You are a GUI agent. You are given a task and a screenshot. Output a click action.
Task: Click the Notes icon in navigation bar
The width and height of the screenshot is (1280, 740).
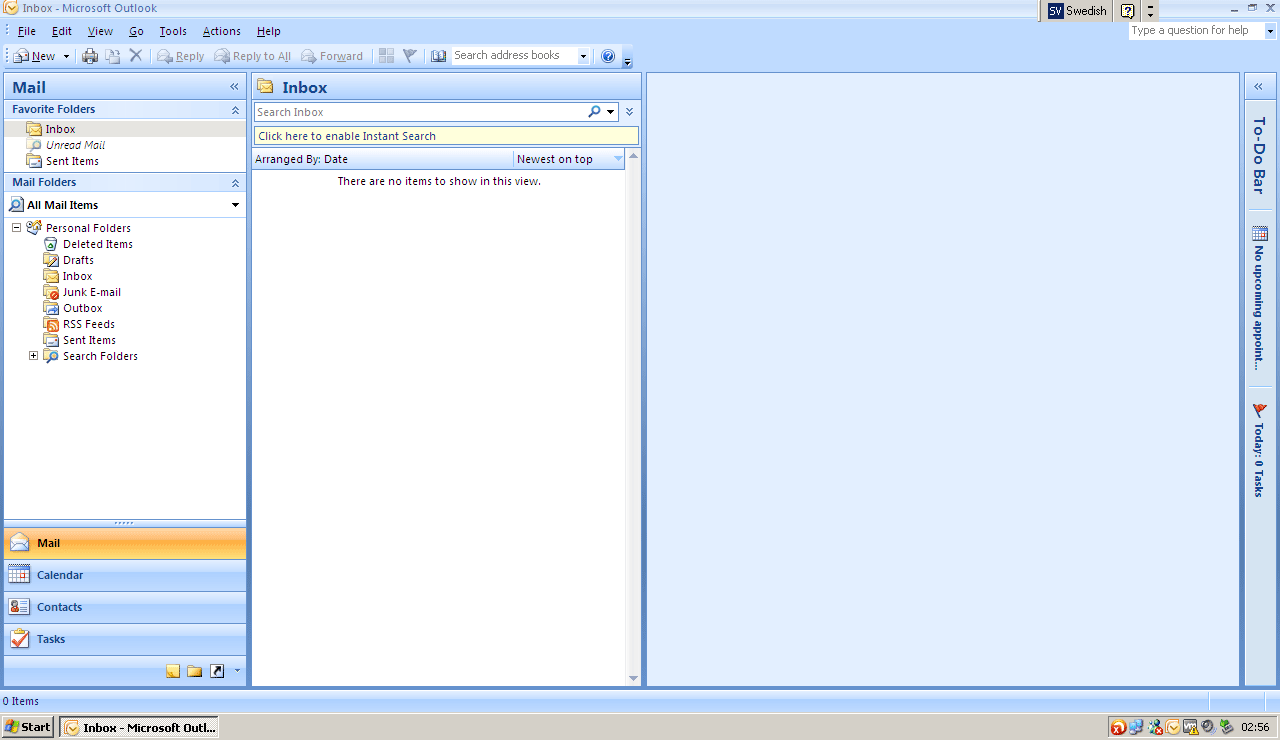[173, 671]
